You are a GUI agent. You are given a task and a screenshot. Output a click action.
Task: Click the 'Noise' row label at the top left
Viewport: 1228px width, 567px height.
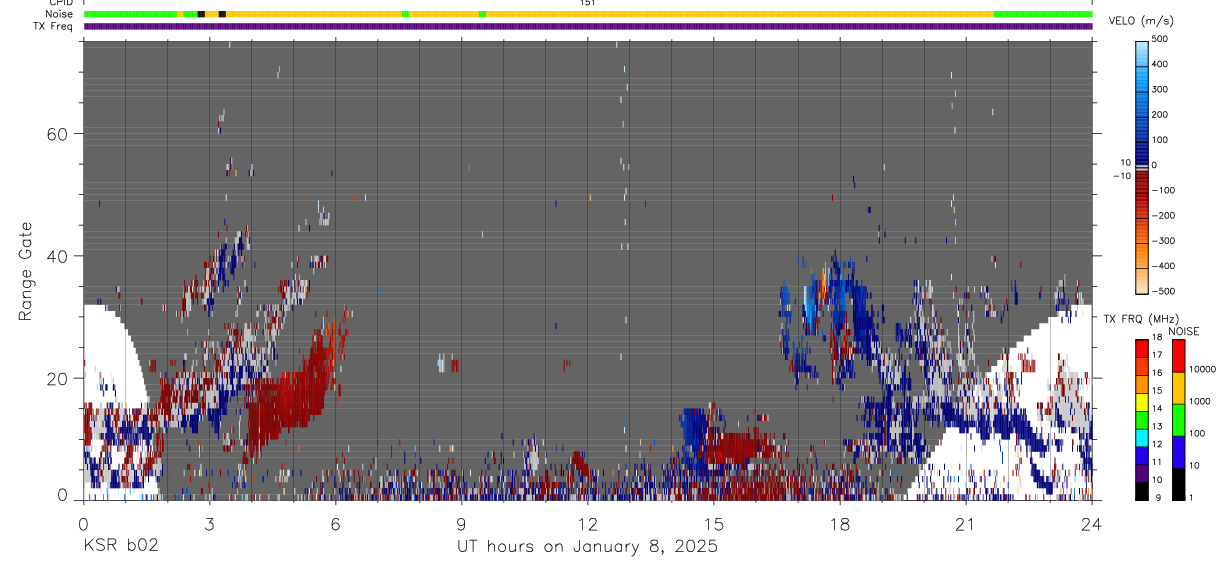pos(60,14)
